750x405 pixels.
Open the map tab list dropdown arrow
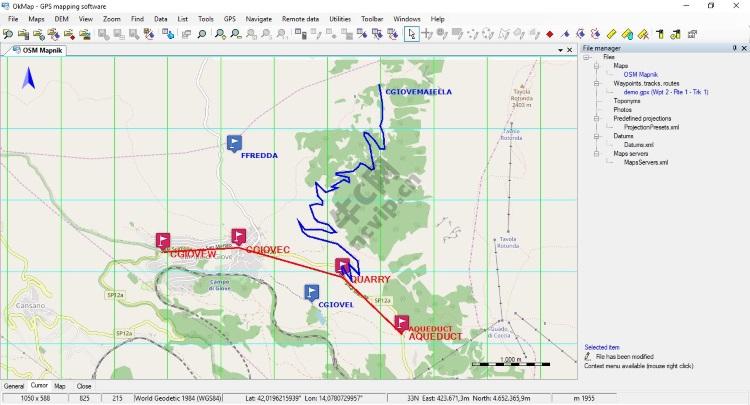560,50
